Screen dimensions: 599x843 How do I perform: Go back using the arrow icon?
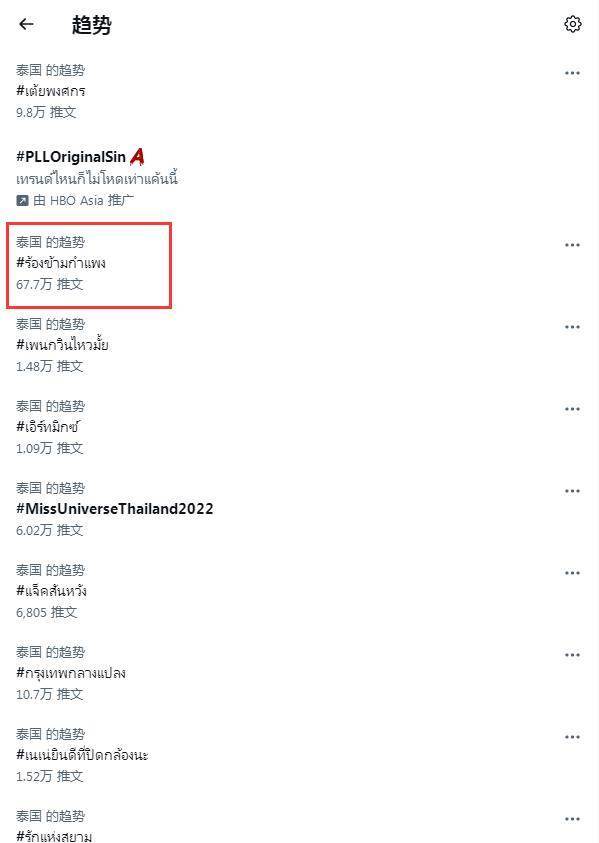(x=26, y=24)
